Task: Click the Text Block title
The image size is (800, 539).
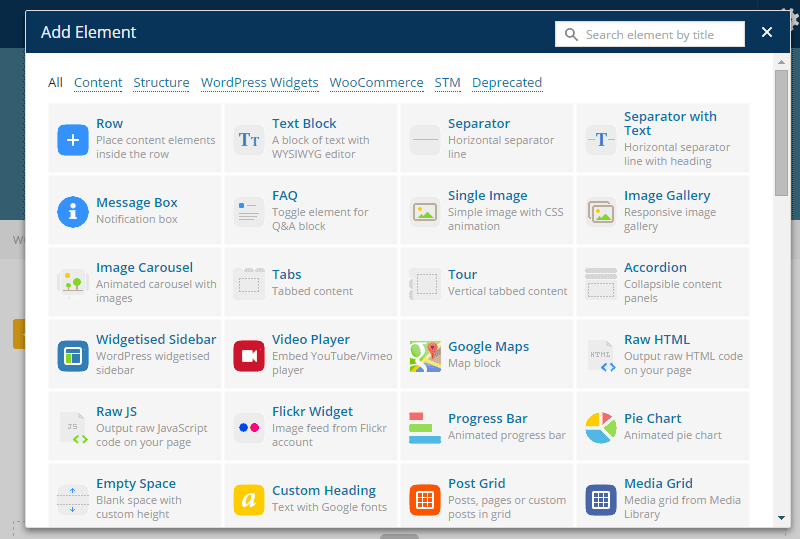Action: [x=304, y=124]
